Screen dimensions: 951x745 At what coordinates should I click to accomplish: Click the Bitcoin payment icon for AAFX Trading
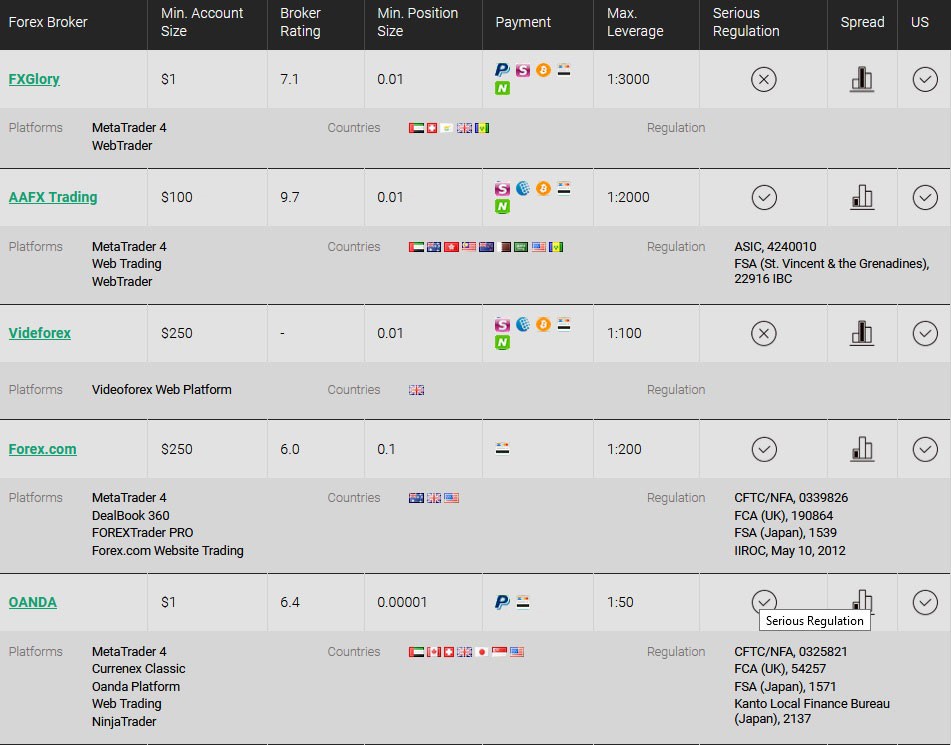pyautogui.click(x=543, y=188)
